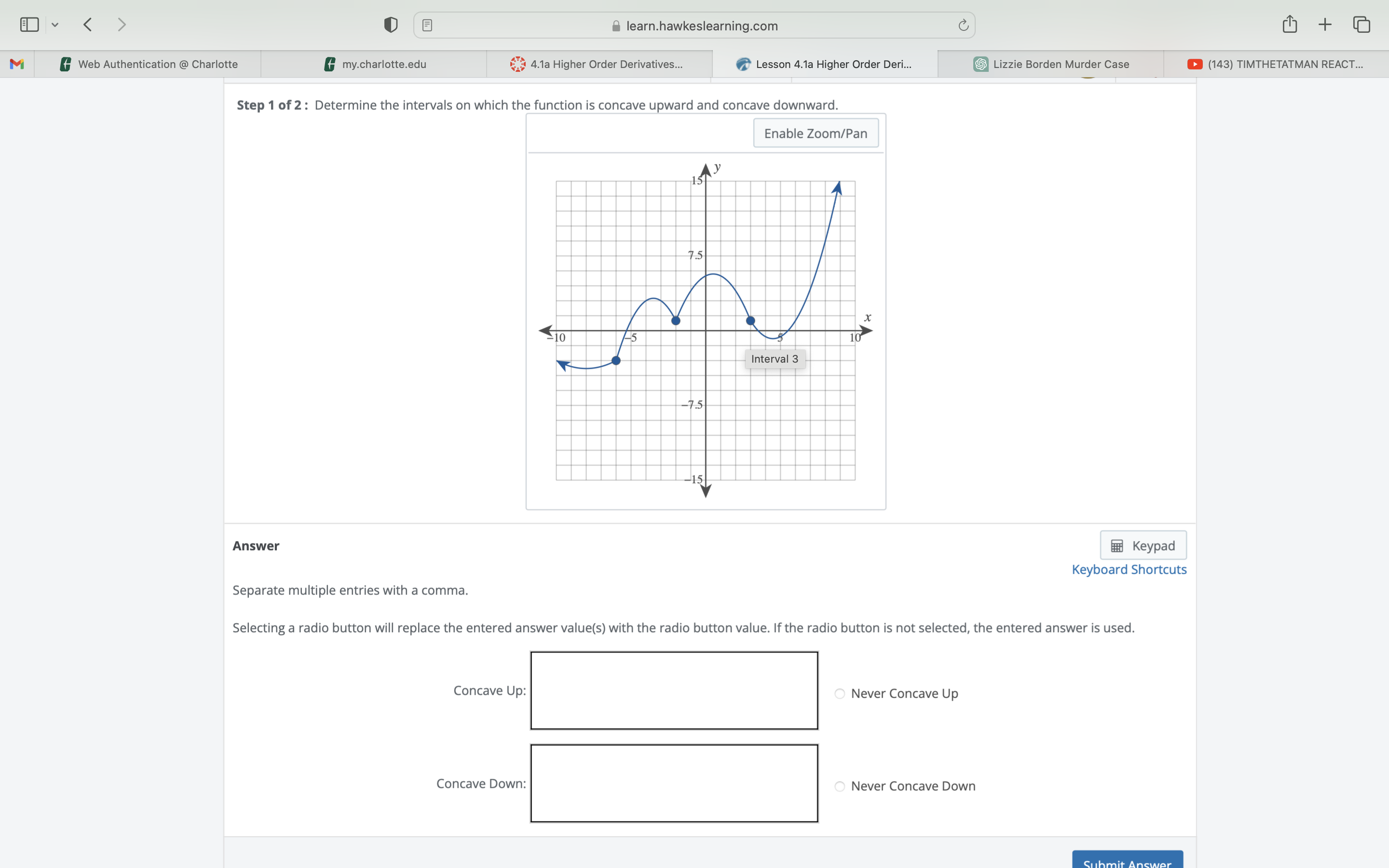Click the privacy shield icon
Viewport: 1389px width, 868px height.
tap(391, 25)
